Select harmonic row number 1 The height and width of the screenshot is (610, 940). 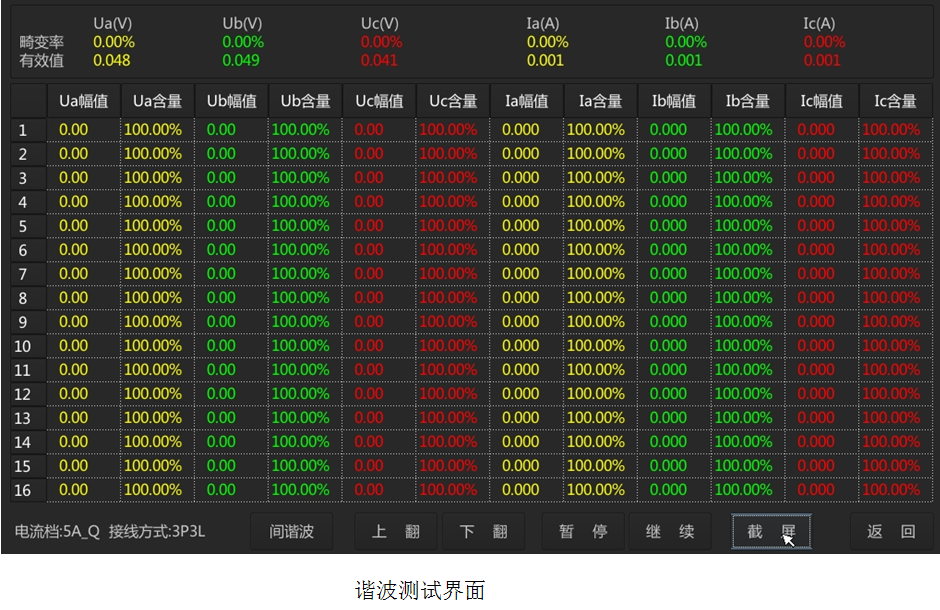click(x=23, y=131)
